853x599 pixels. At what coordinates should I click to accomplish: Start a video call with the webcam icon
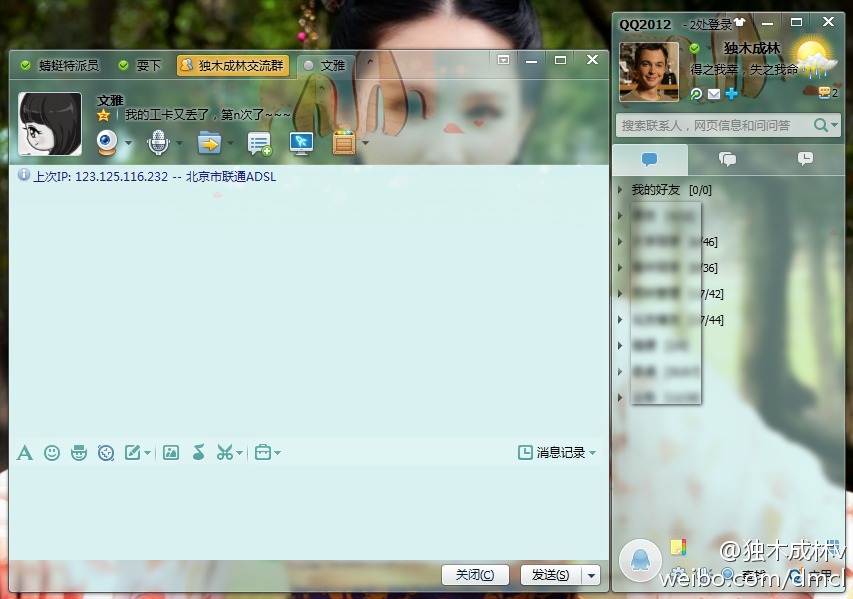coord(107,143)
